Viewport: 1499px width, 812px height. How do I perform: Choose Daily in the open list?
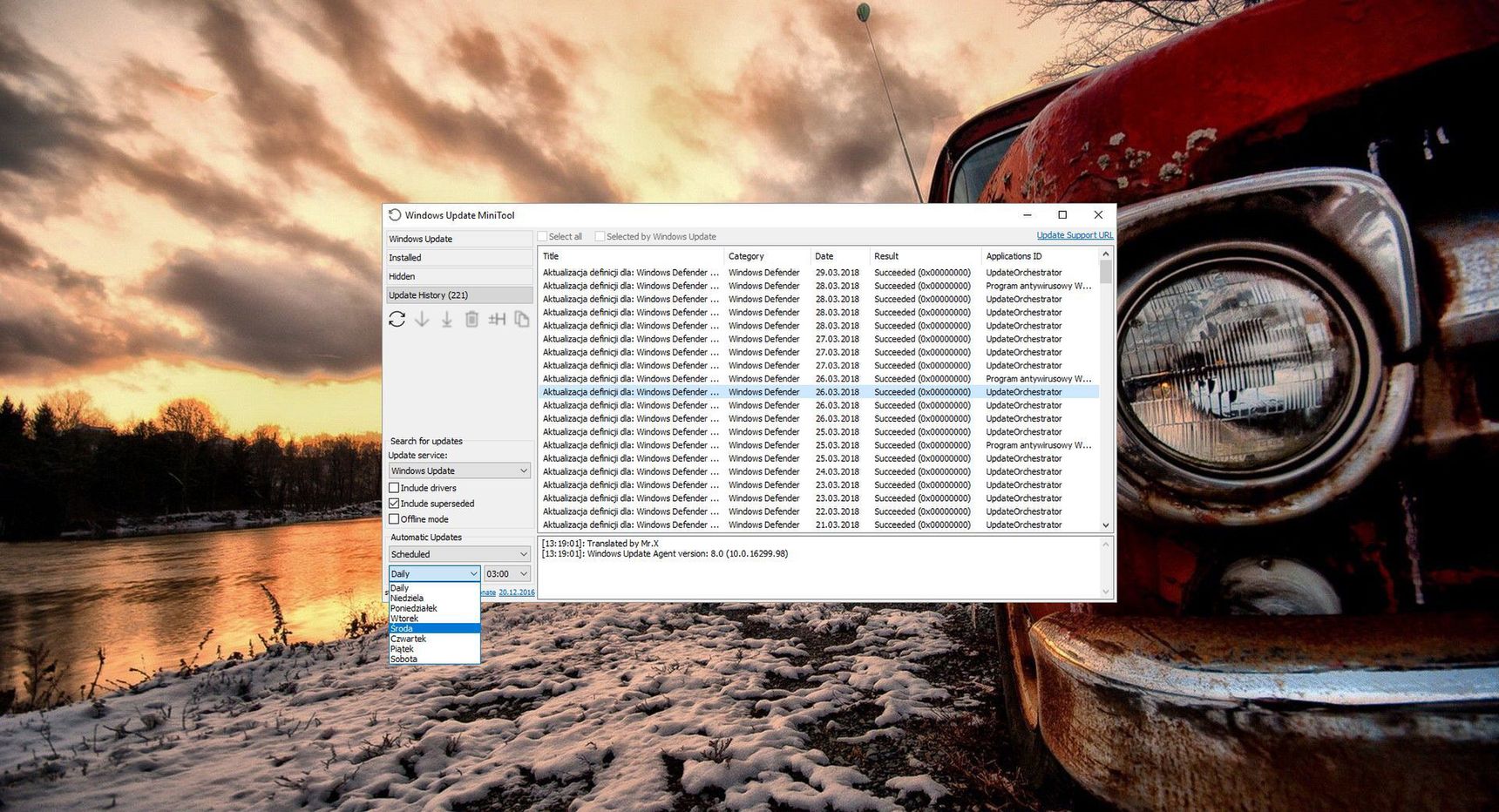(434, 588)
